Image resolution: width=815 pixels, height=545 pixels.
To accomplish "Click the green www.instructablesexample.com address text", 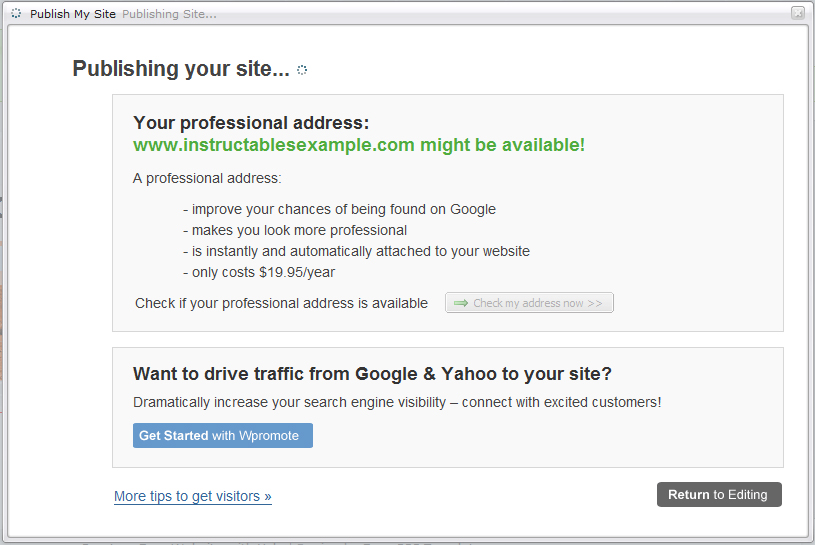I will click(359, 145).
